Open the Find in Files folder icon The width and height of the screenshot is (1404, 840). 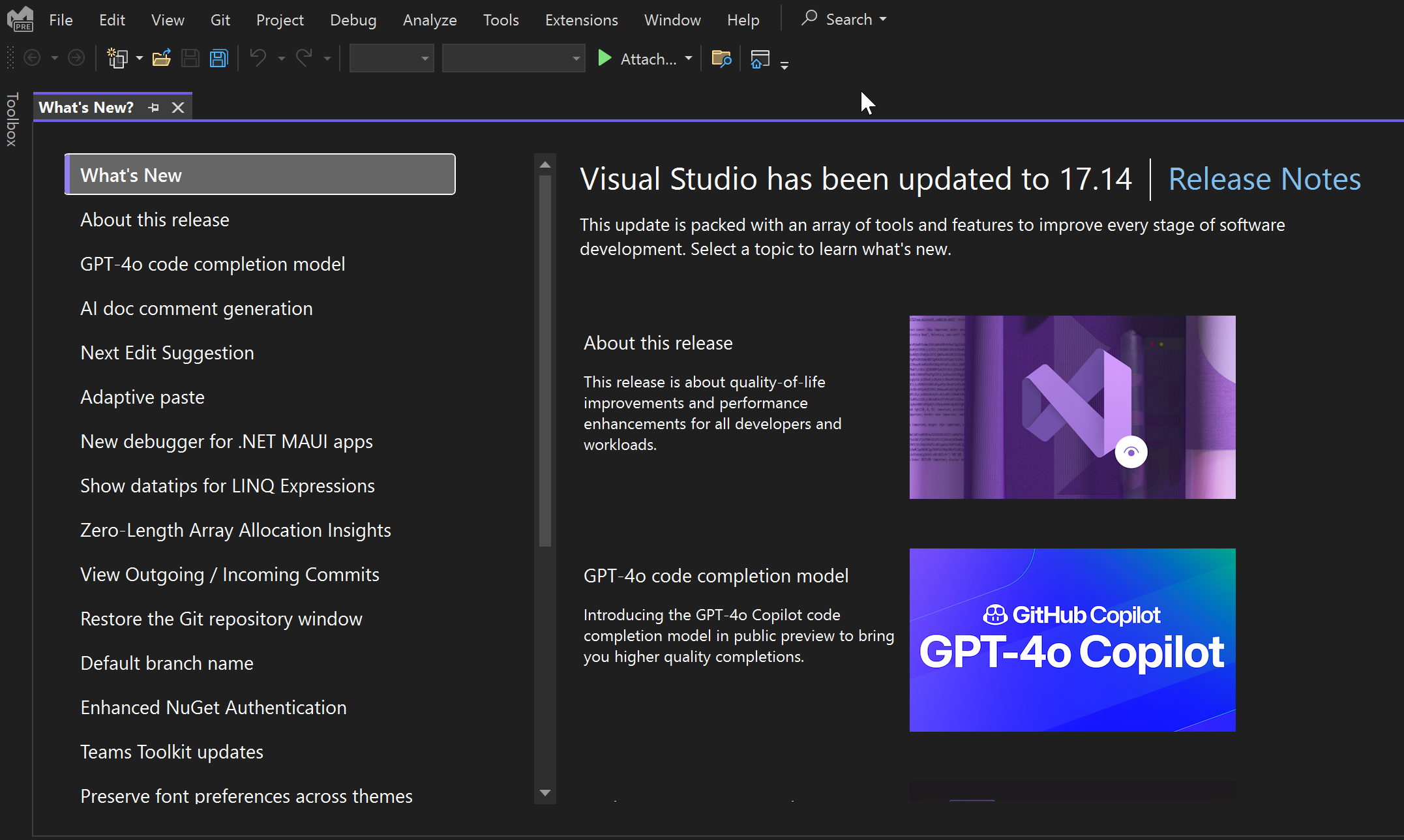pos(721,59)
